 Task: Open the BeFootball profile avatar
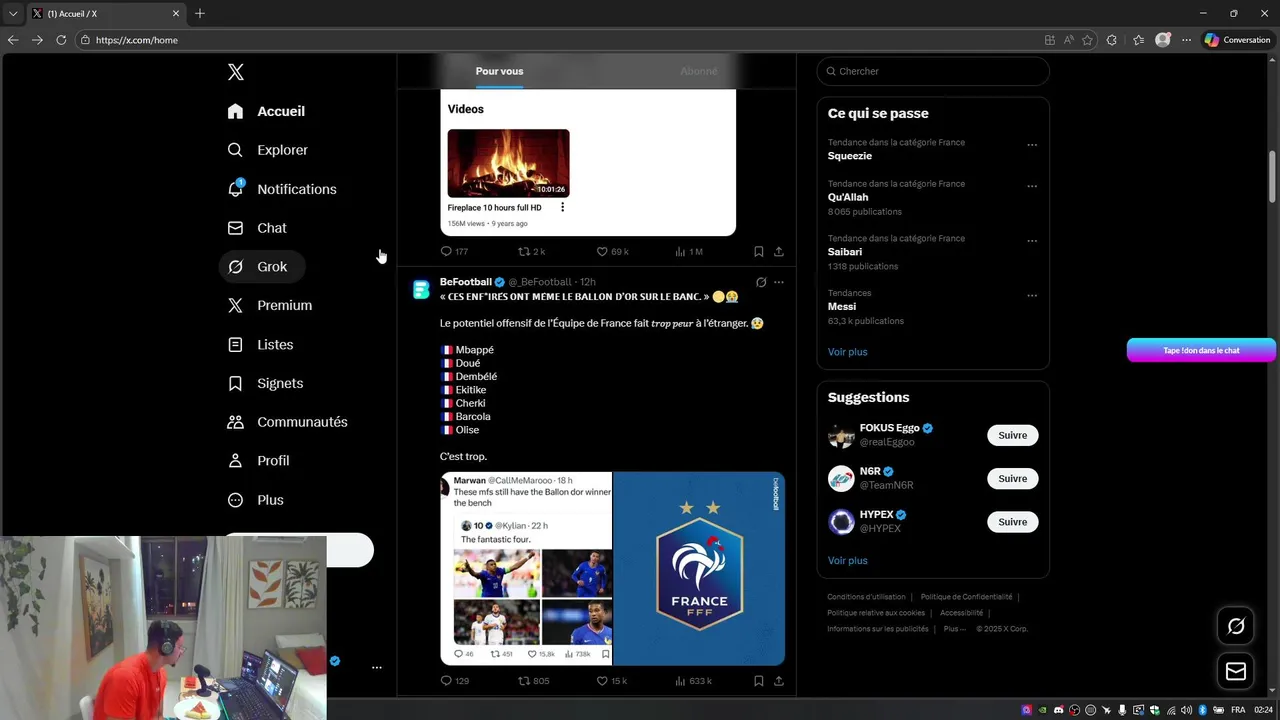click(x=421, y=290)
